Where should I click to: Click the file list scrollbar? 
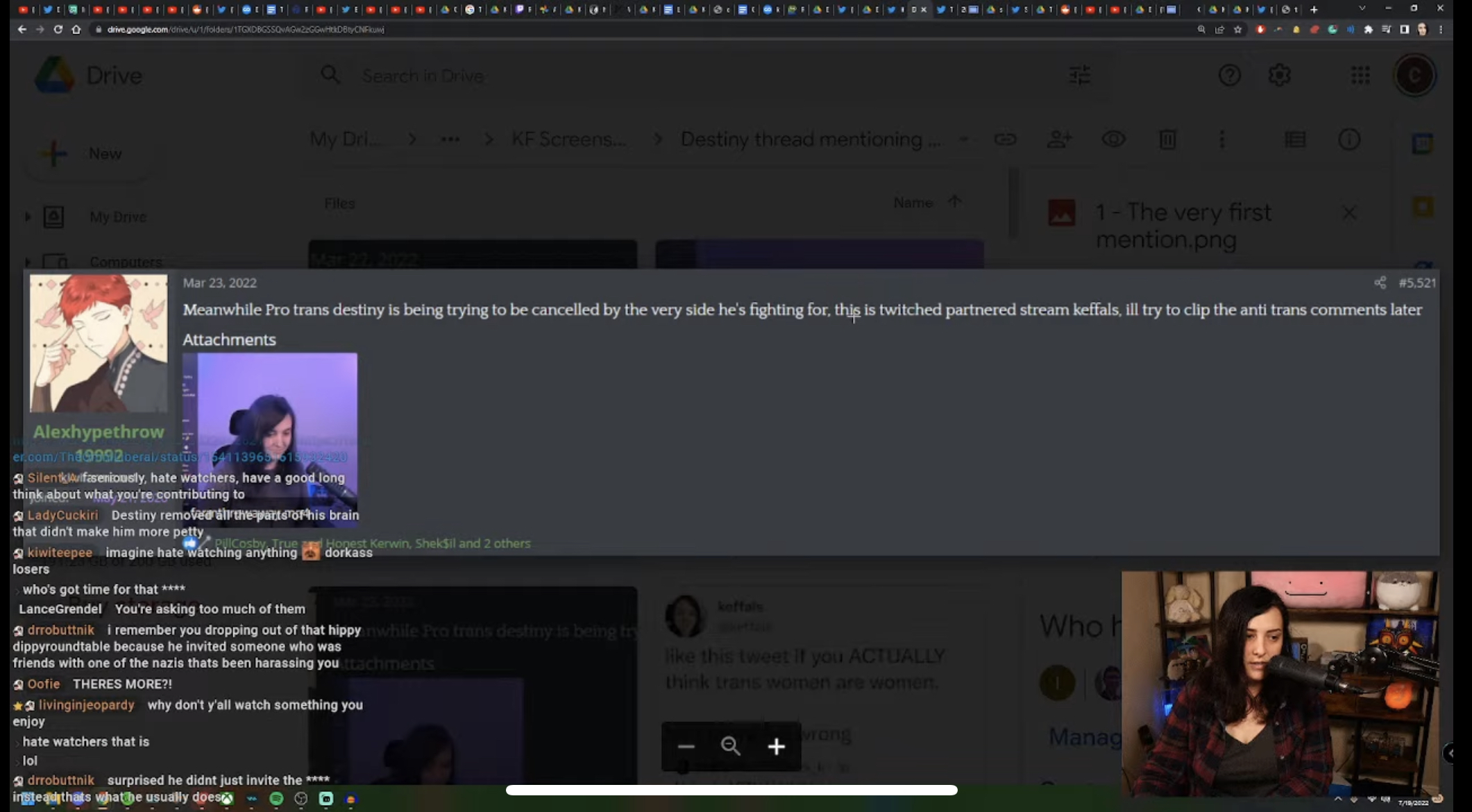point(1014,204)
